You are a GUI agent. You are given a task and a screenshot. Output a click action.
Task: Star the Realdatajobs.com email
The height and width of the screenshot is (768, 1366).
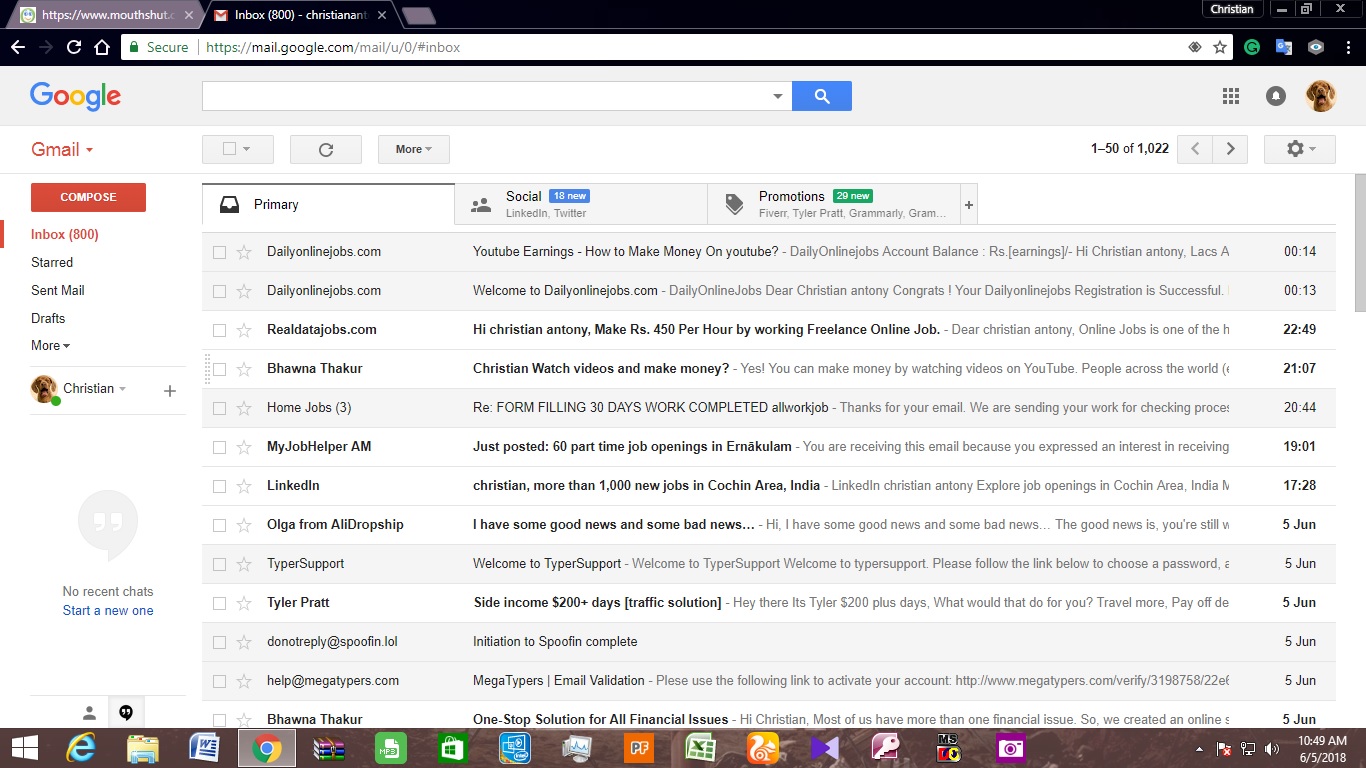click(244, 330)
